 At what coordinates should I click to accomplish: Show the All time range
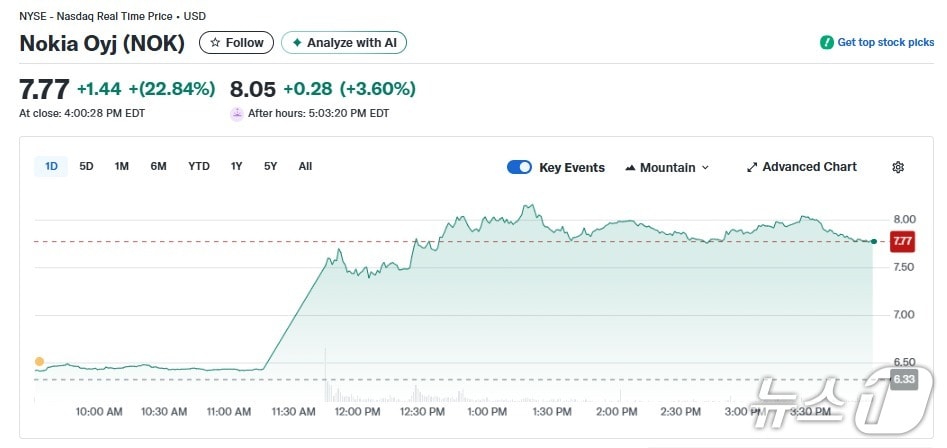tap(305, 166)
